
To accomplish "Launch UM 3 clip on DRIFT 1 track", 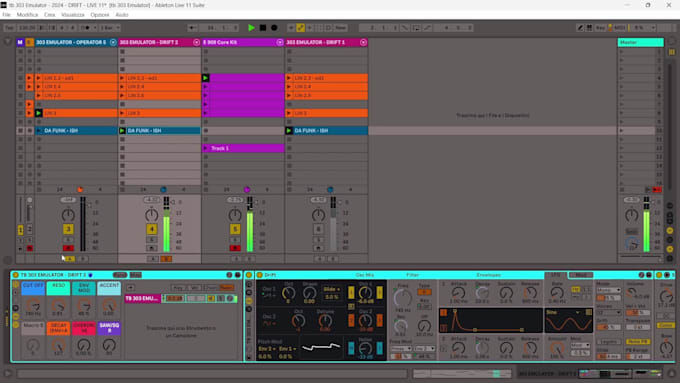I will click(x=289, y=113).
